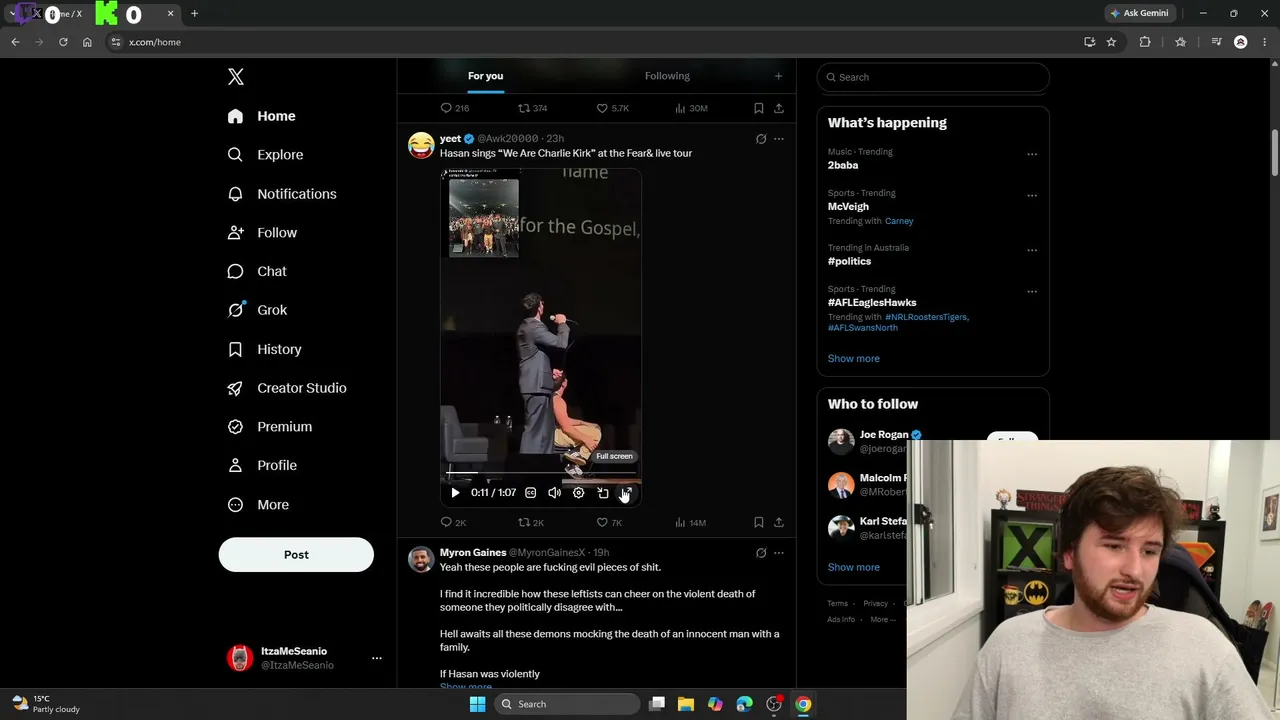
Task: Show more trends under What's happening
Action: (x=854, y=359)
